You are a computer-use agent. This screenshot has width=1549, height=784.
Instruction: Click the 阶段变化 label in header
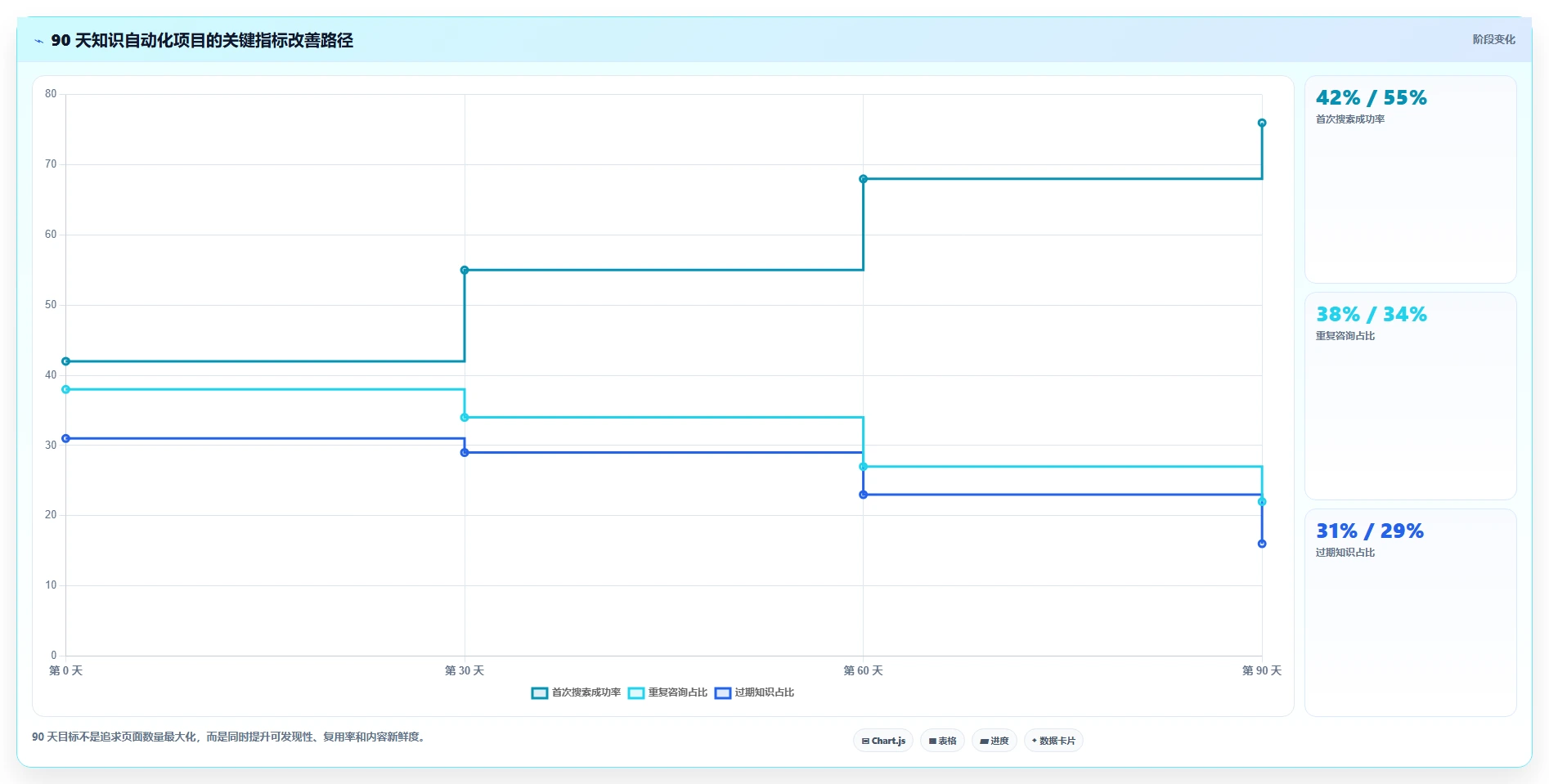point(1493,39)
